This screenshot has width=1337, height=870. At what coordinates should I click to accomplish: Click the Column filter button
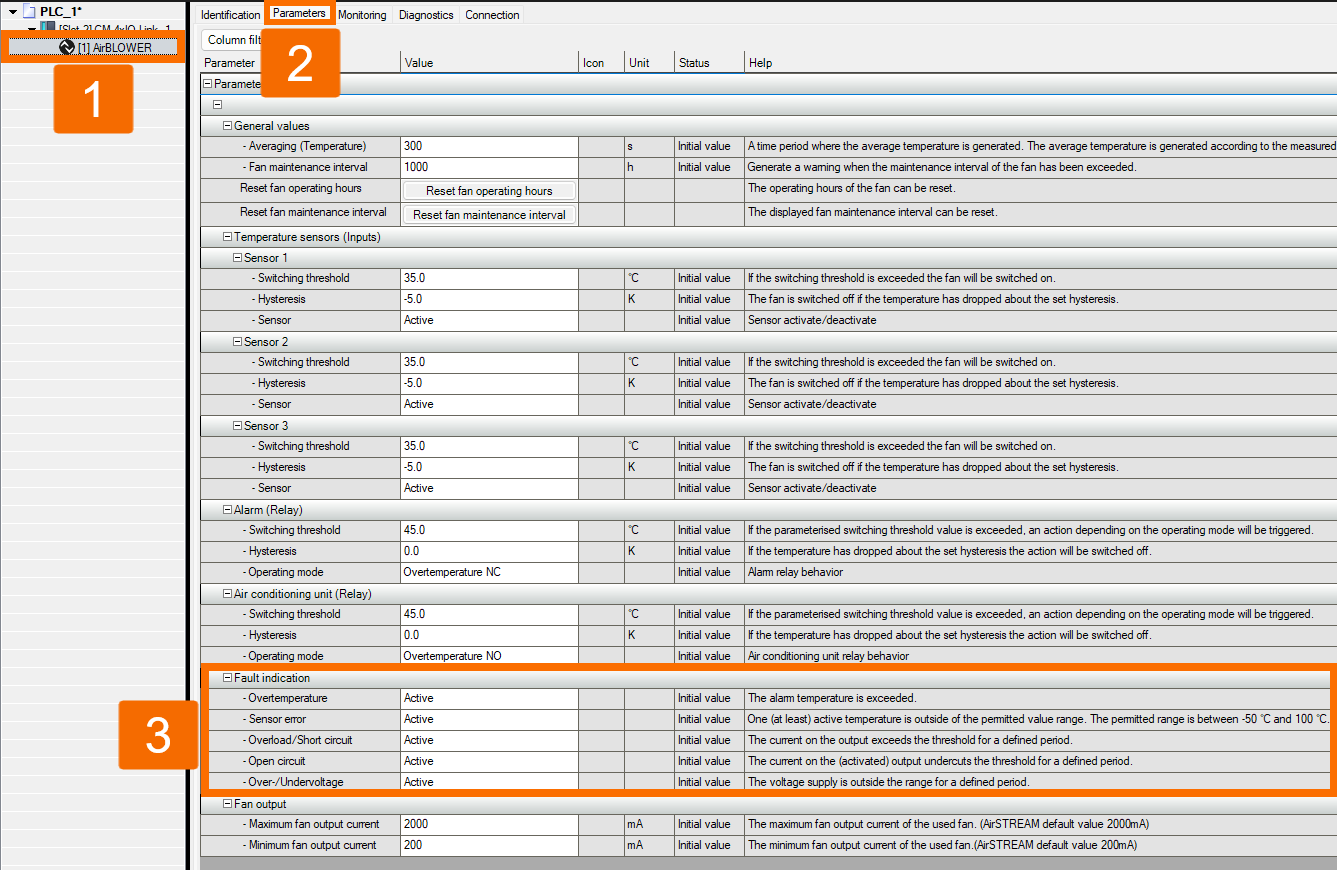coord(232,40)
